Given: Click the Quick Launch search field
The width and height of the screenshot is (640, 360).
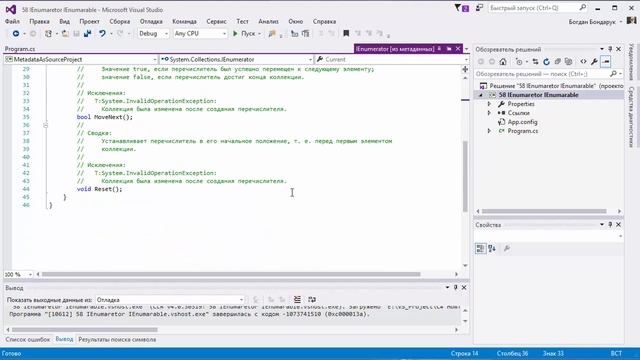Looking at the screenshot, I should point(538,8).
